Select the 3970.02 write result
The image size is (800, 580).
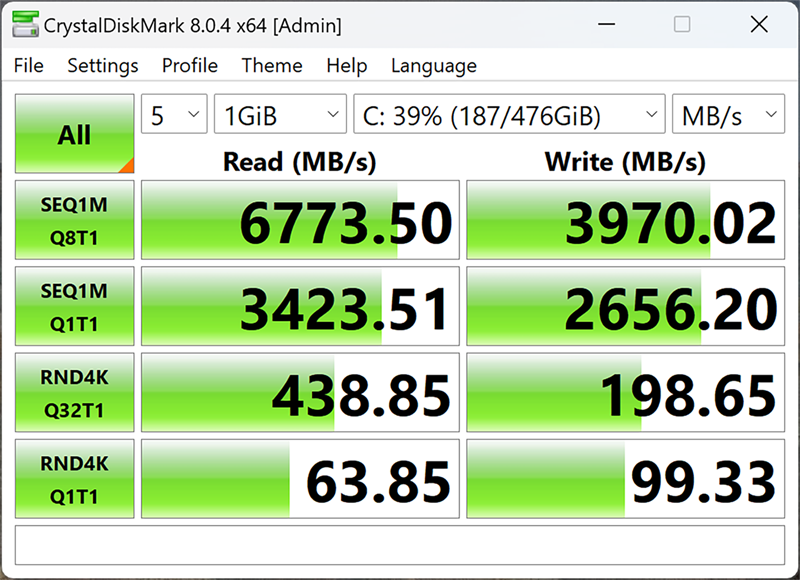(626, 220)
